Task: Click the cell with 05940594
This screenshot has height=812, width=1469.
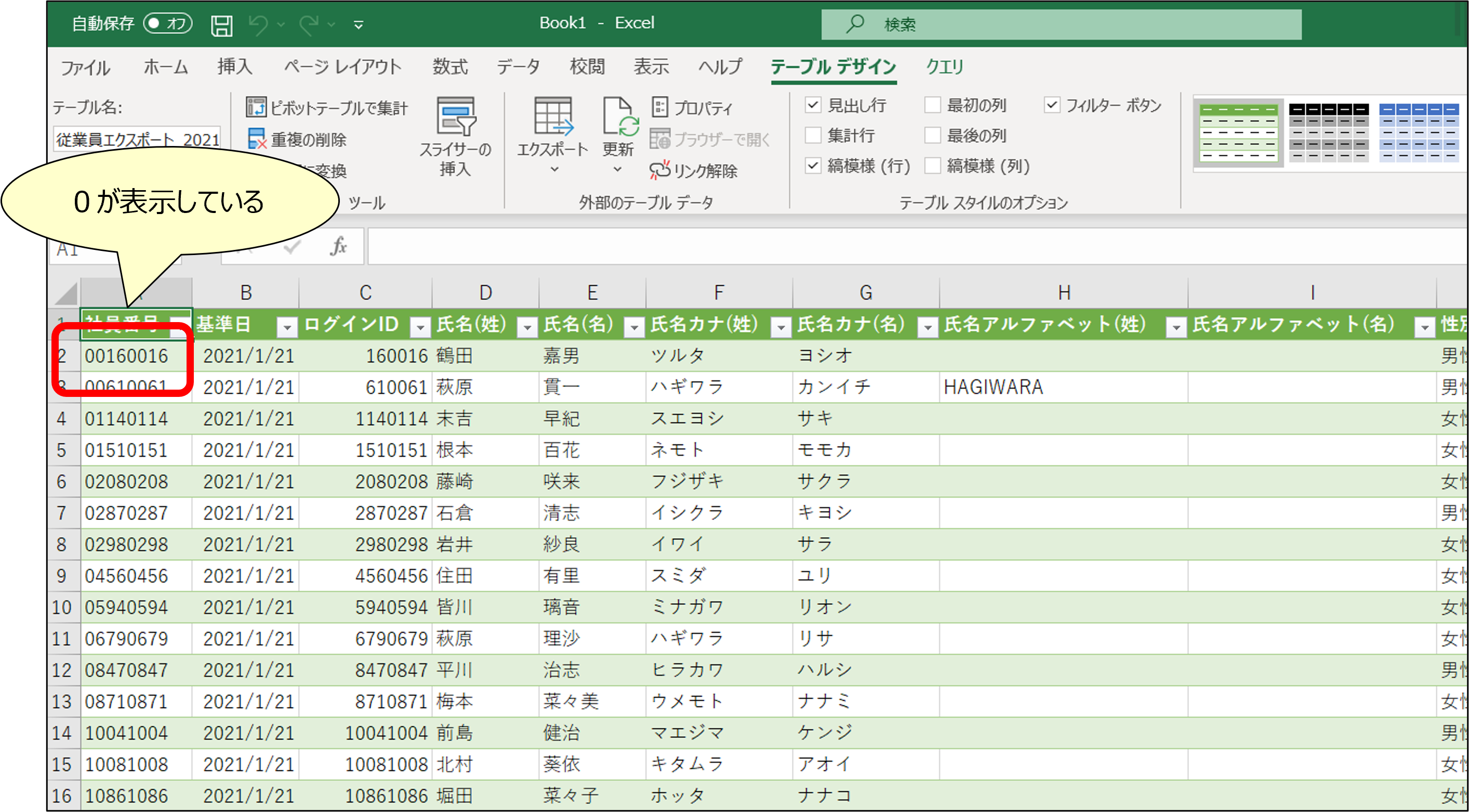Action: 136,607
